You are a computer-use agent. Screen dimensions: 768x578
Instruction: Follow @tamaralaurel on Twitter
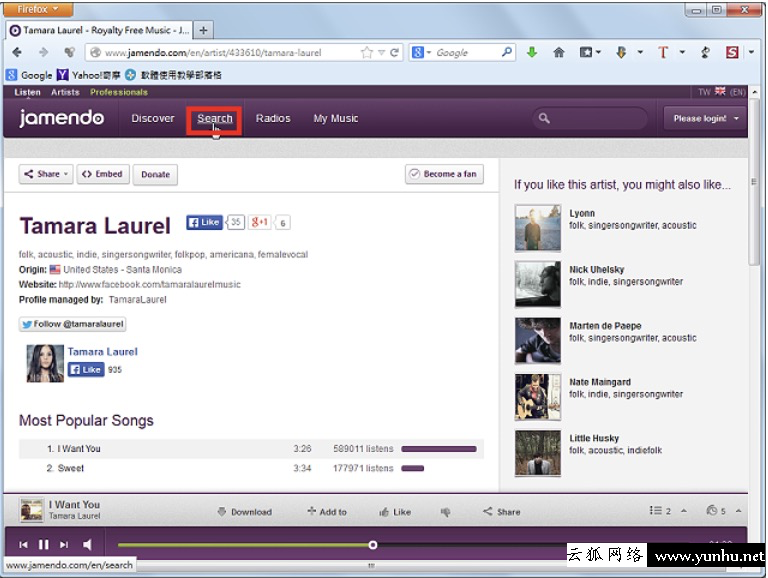coord(72,324)
